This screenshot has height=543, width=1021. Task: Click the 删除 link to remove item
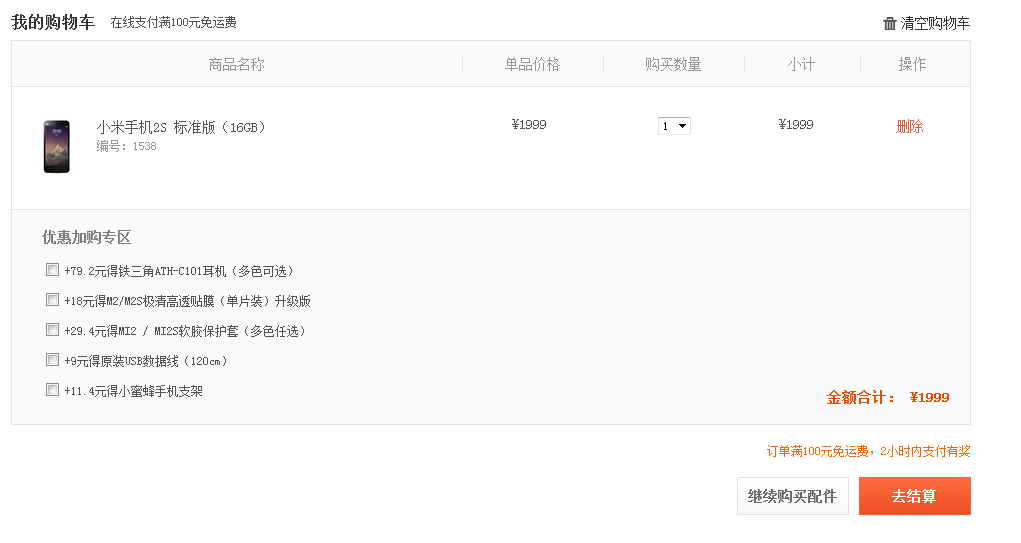pyautogui.click(x=909, y=126)
